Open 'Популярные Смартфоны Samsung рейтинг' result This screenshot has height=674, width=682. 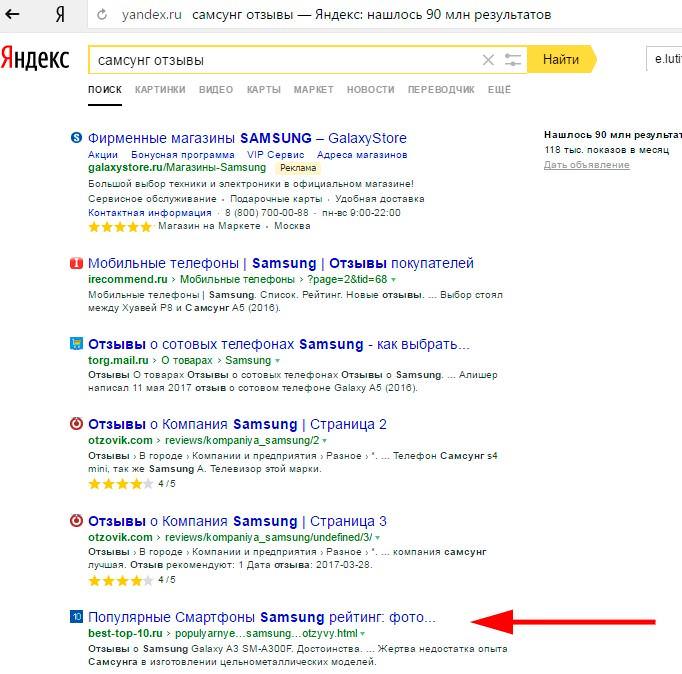261,617
